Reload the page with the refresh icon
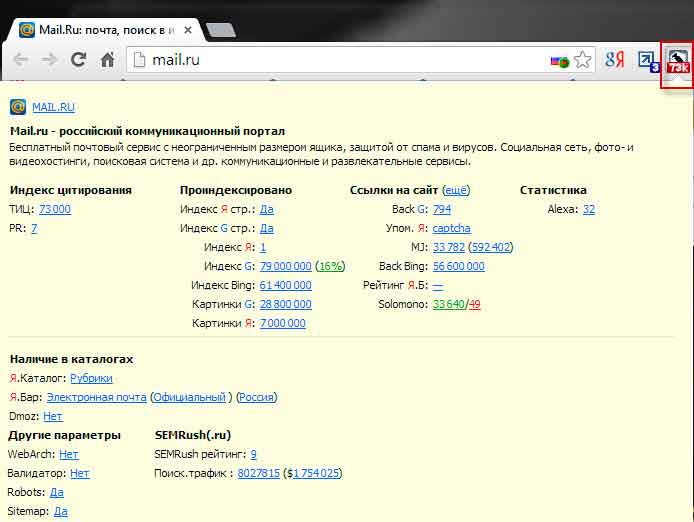This screenshot has height=522, width=694. tap(78, 59)
